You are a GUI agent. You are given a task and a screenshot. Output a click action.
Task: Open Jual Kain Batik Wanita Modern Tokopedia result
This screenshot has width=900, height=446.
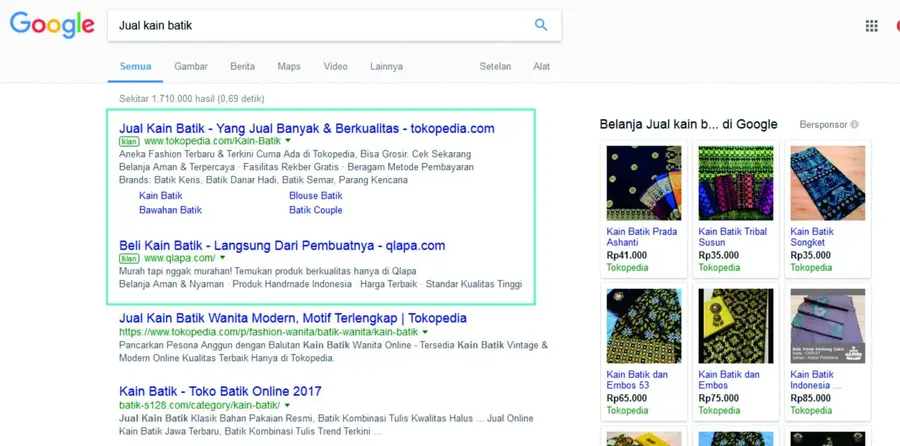tap(293, 318)
